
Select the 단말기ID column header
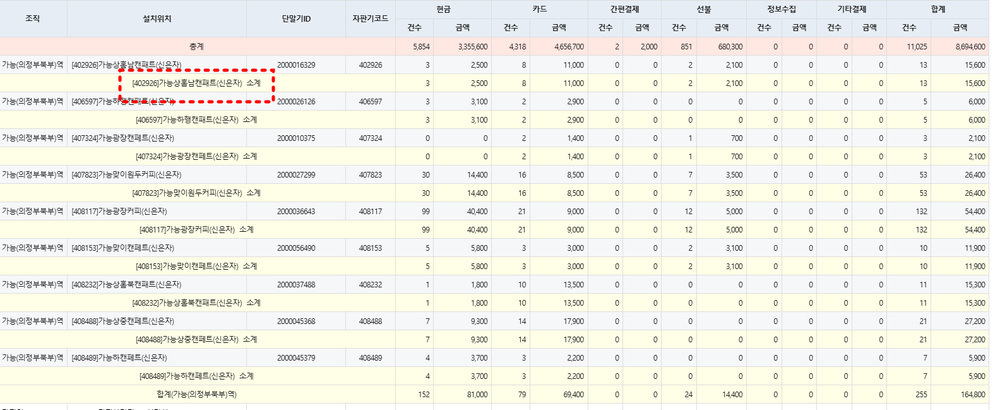point(296,19)
